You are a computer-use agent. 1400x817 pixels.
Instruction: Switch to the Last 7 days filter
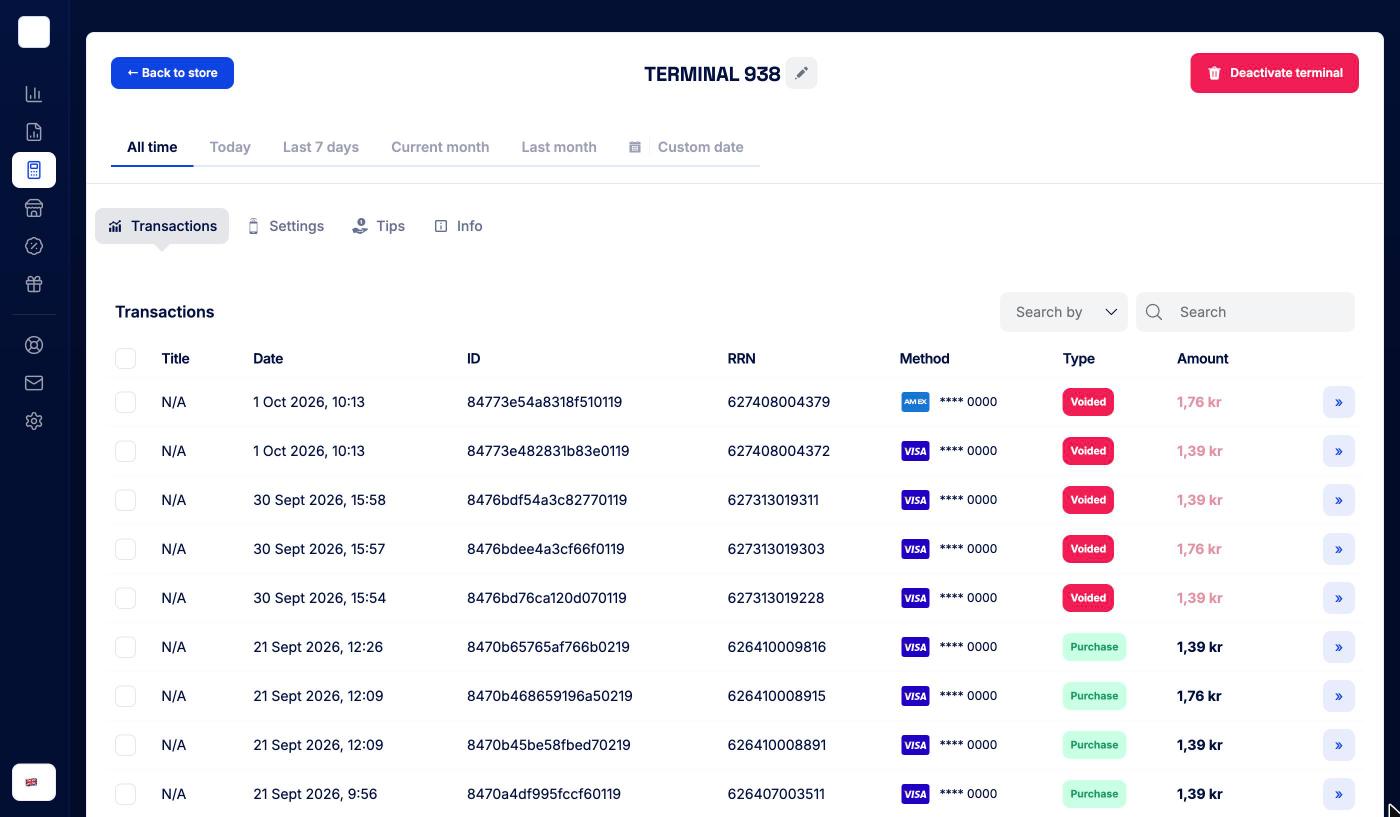coord(321,147)
